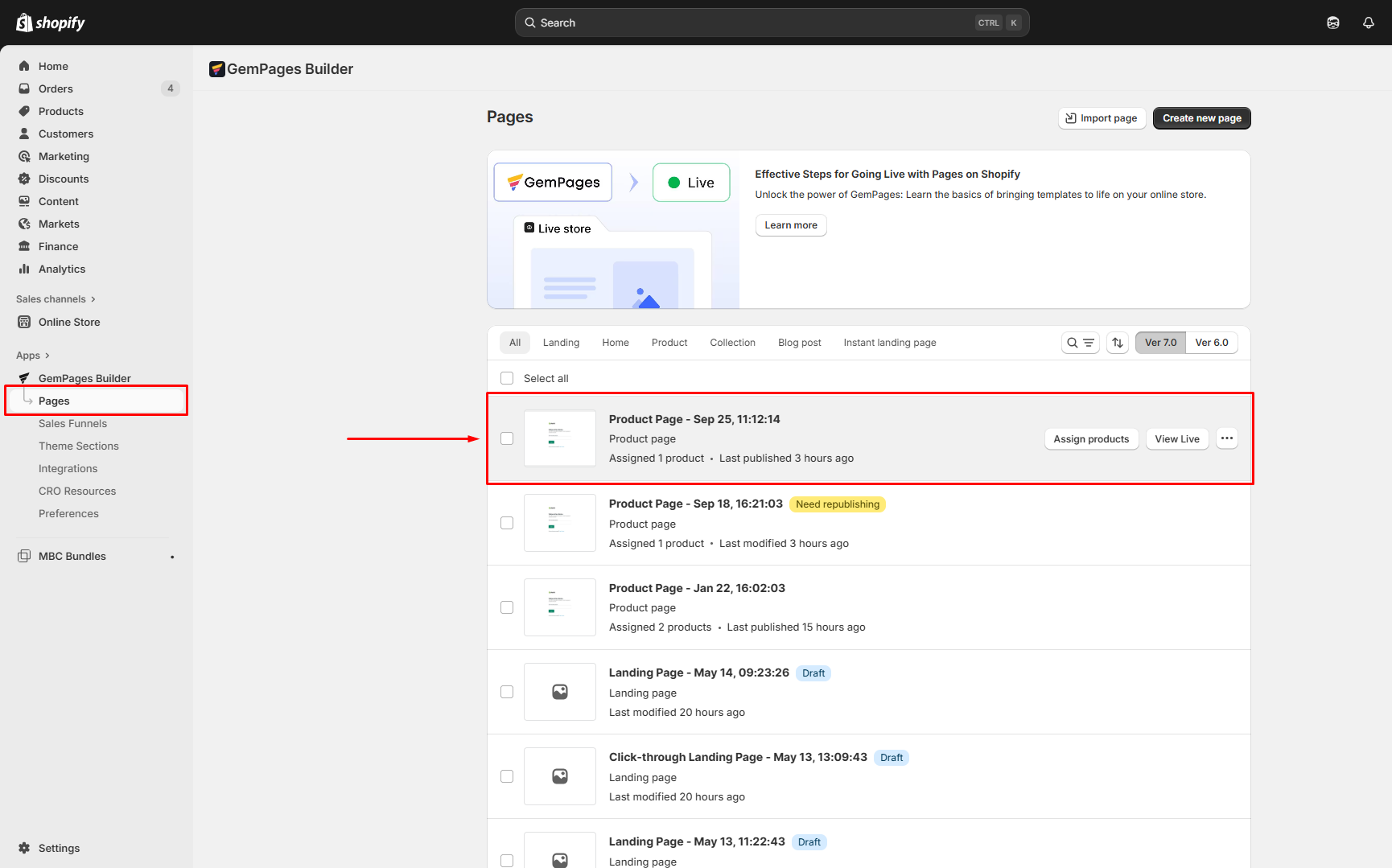Open the notifications bell icon
The height and width of the screenshot is (868, 1392).
click(1368, 23)
